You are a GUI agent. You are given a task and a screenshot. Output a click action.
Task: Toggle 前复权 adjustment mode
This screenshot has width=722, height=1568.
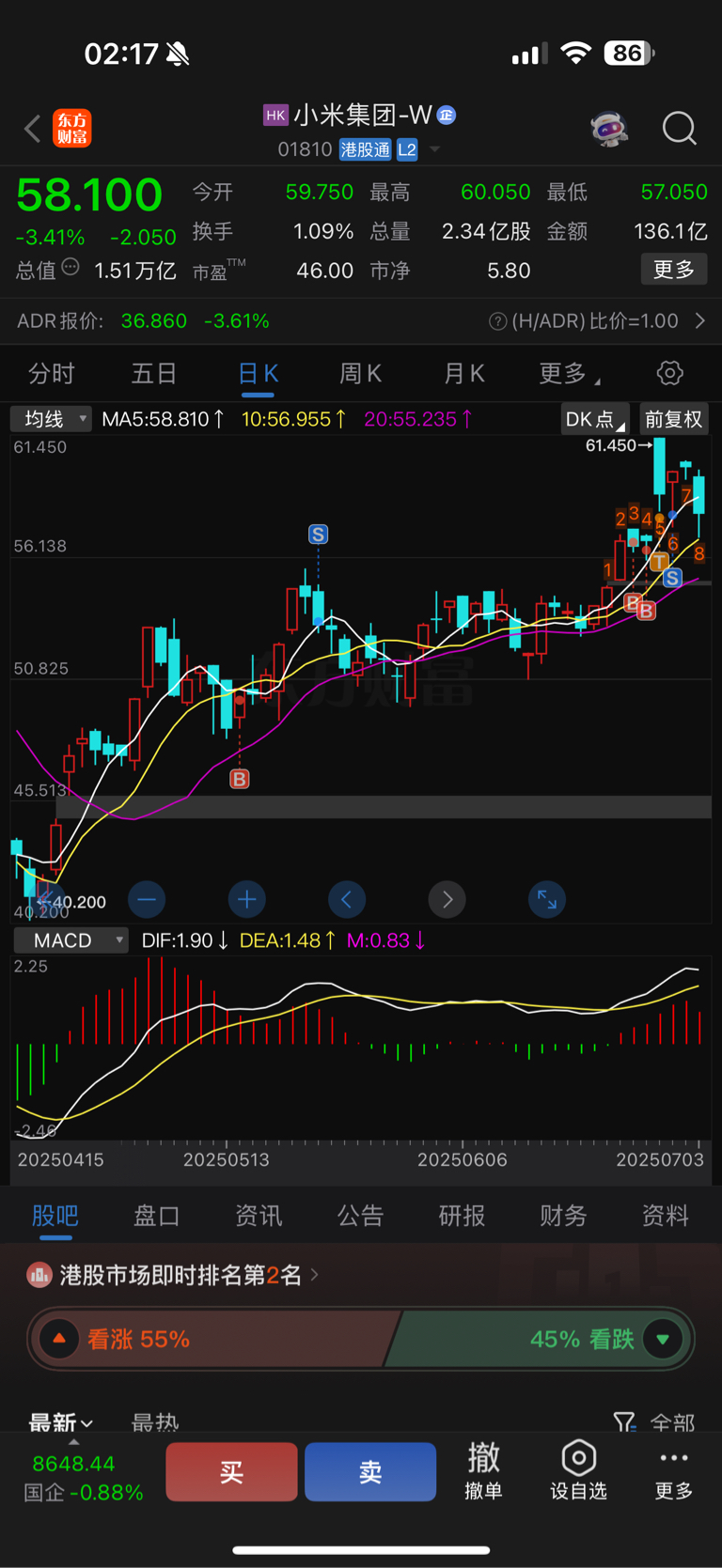(x=674, y=419)
